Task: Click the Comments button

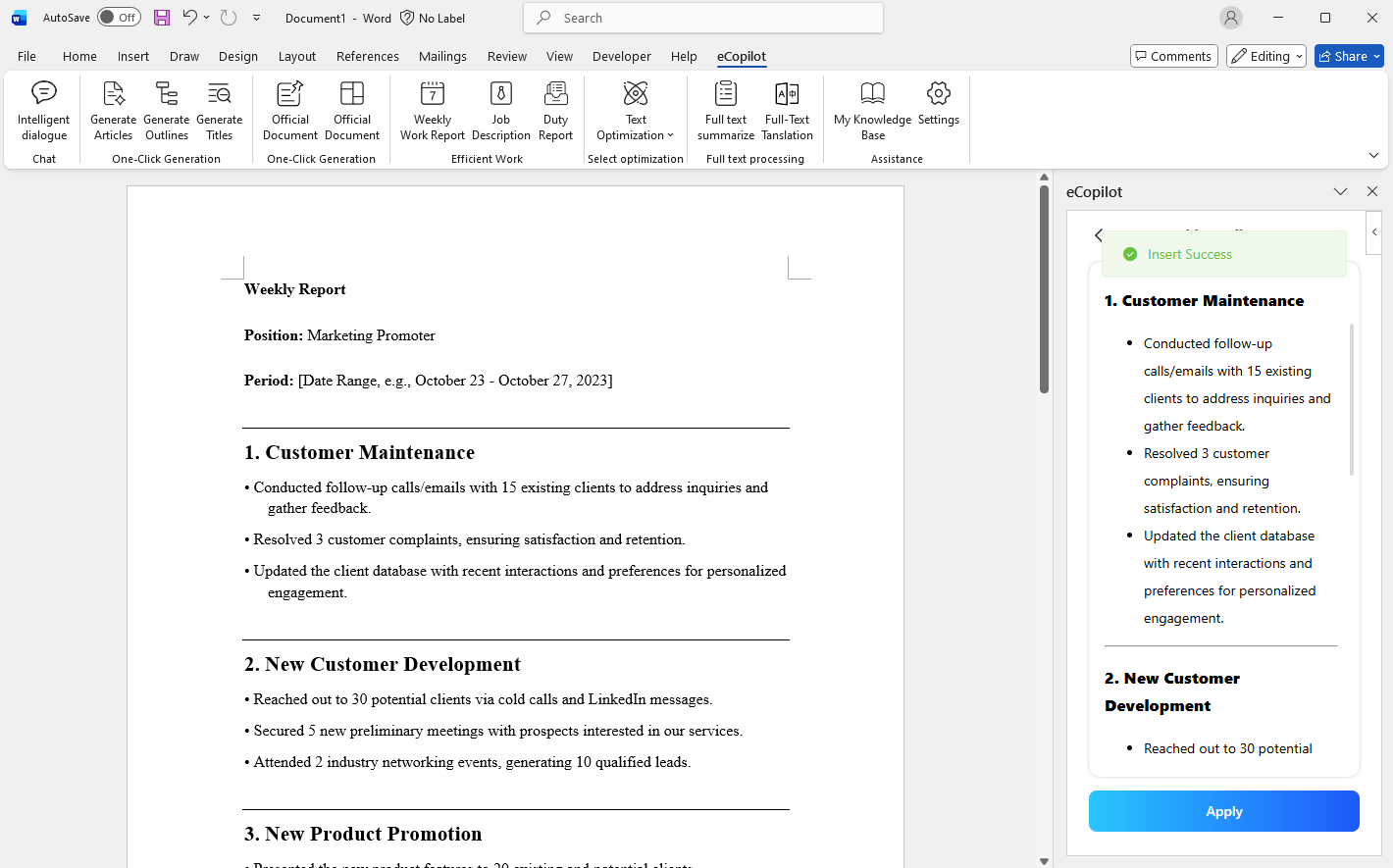Action: 1173,57
